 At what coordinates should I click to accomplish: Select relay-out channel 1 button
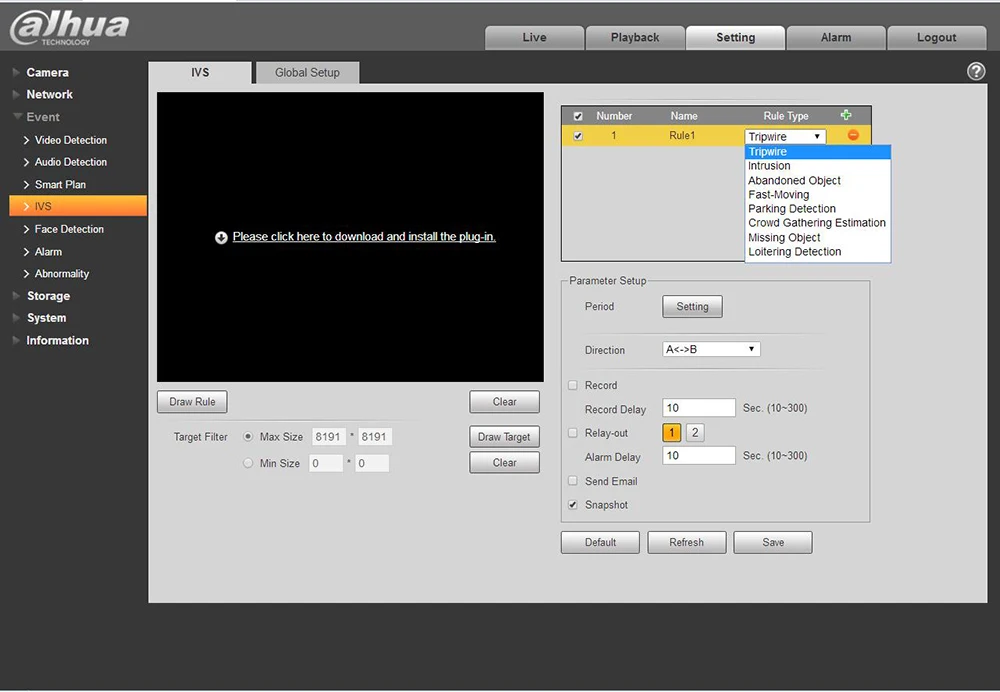point(672,432)
